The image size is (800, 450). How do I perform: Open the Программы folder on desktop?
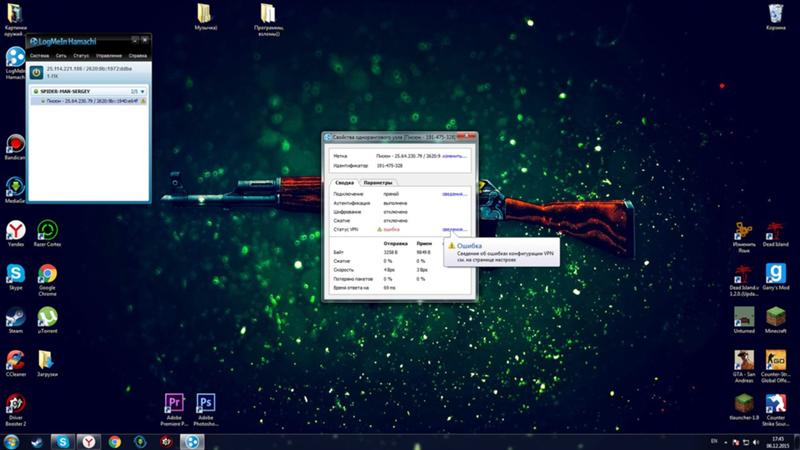click(x=268, y=19)
